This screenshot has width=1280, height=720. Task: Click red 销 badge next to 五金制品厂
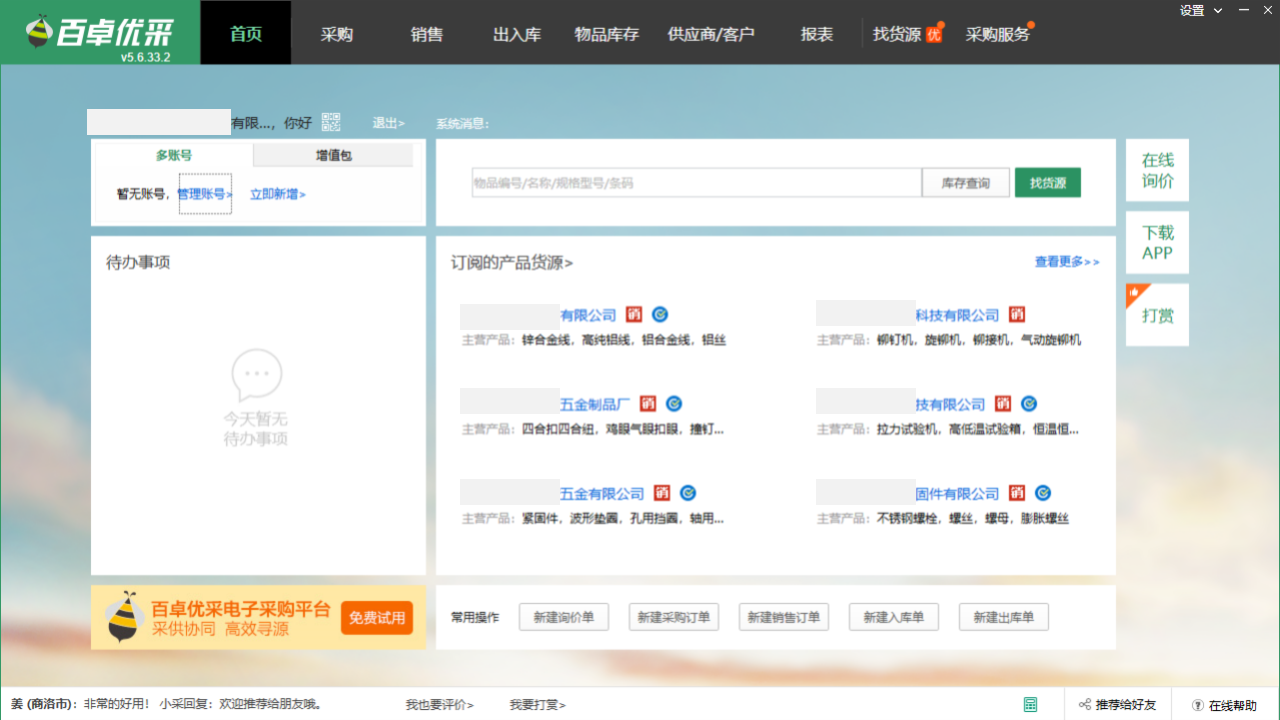tap(648, 404)
